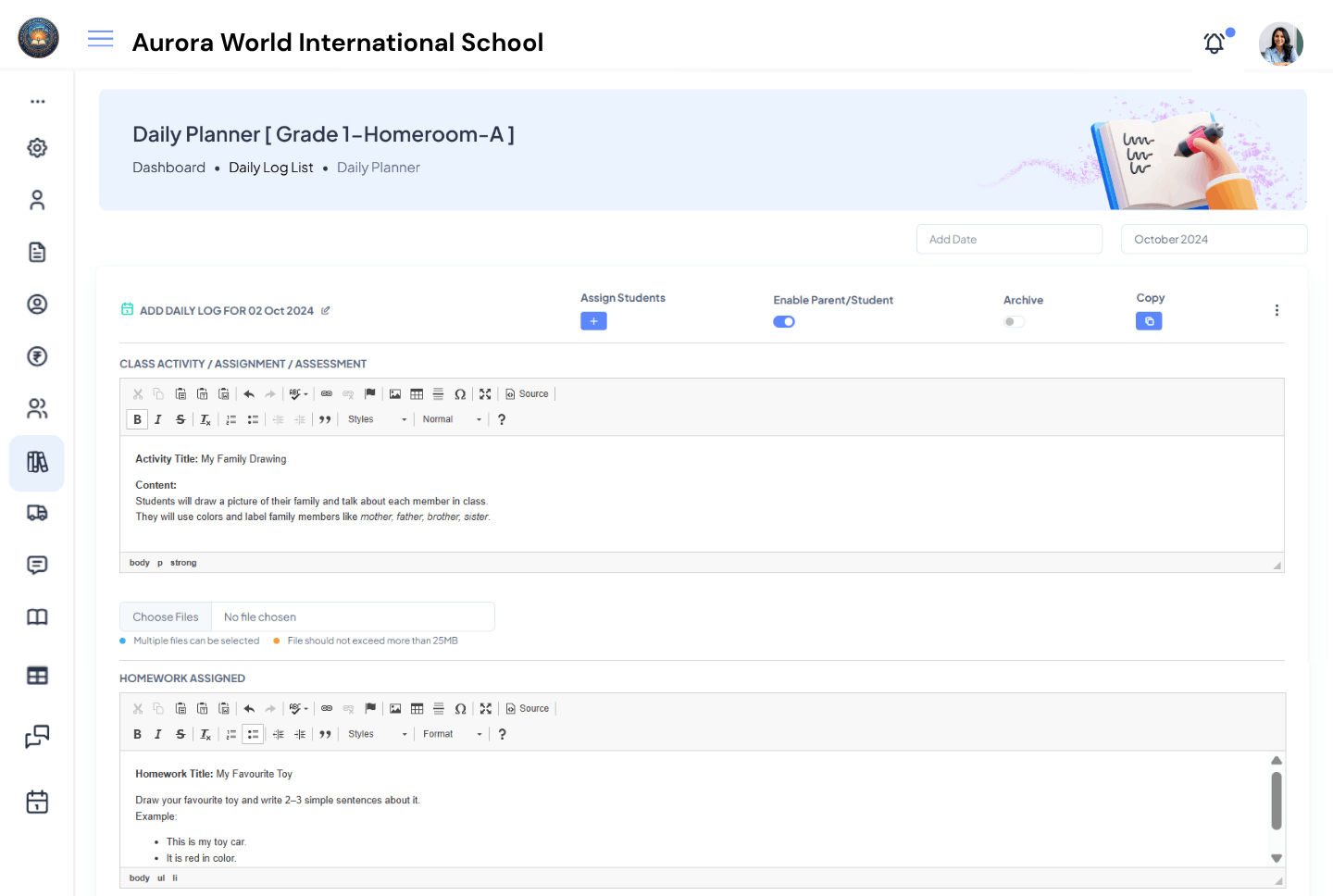Expand the October 2024 month selector
The width and height of the screenshot is (1333, 896).
(x=1214, y=239)
